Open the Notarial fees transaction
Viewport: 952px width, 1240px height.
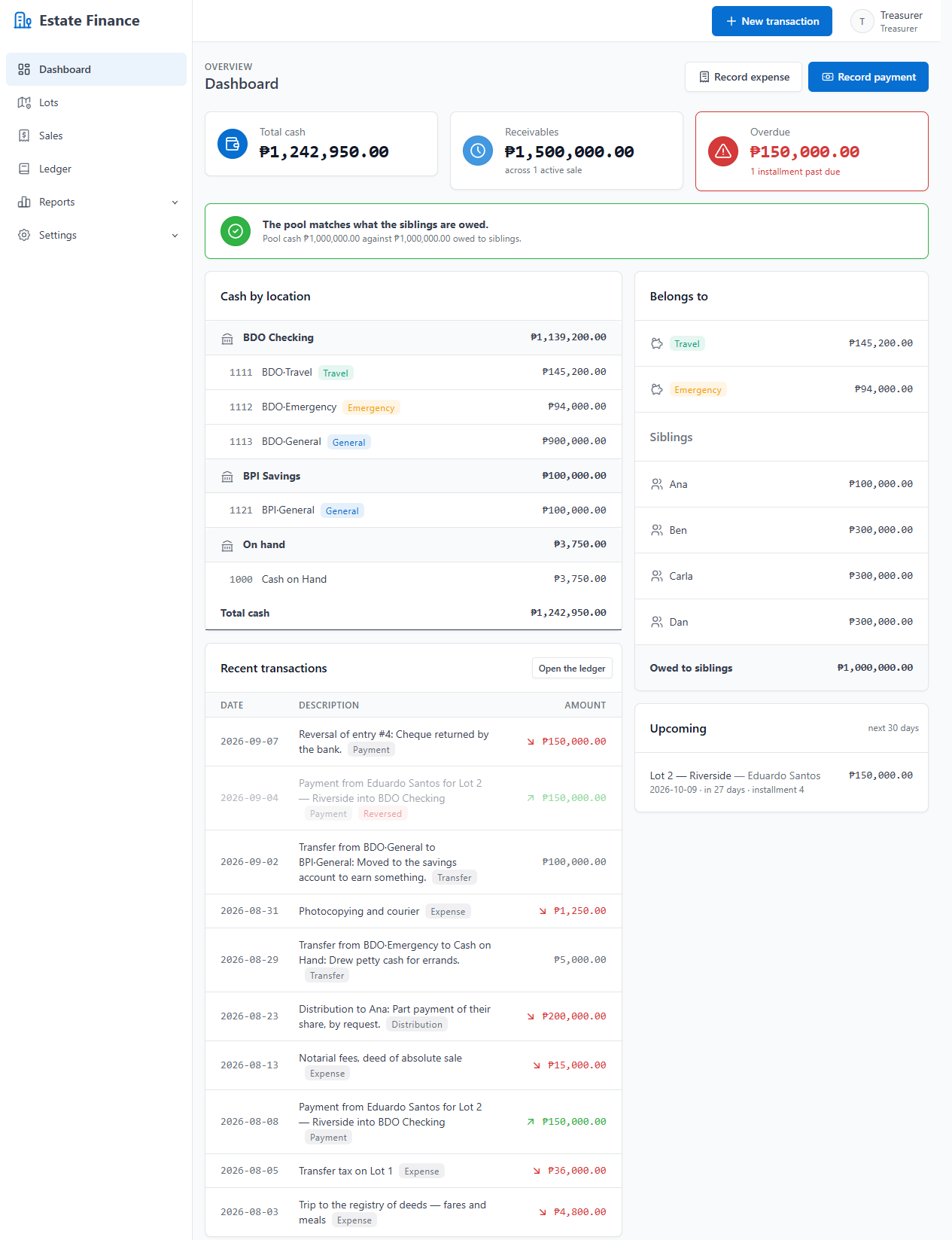(413, 1065)
